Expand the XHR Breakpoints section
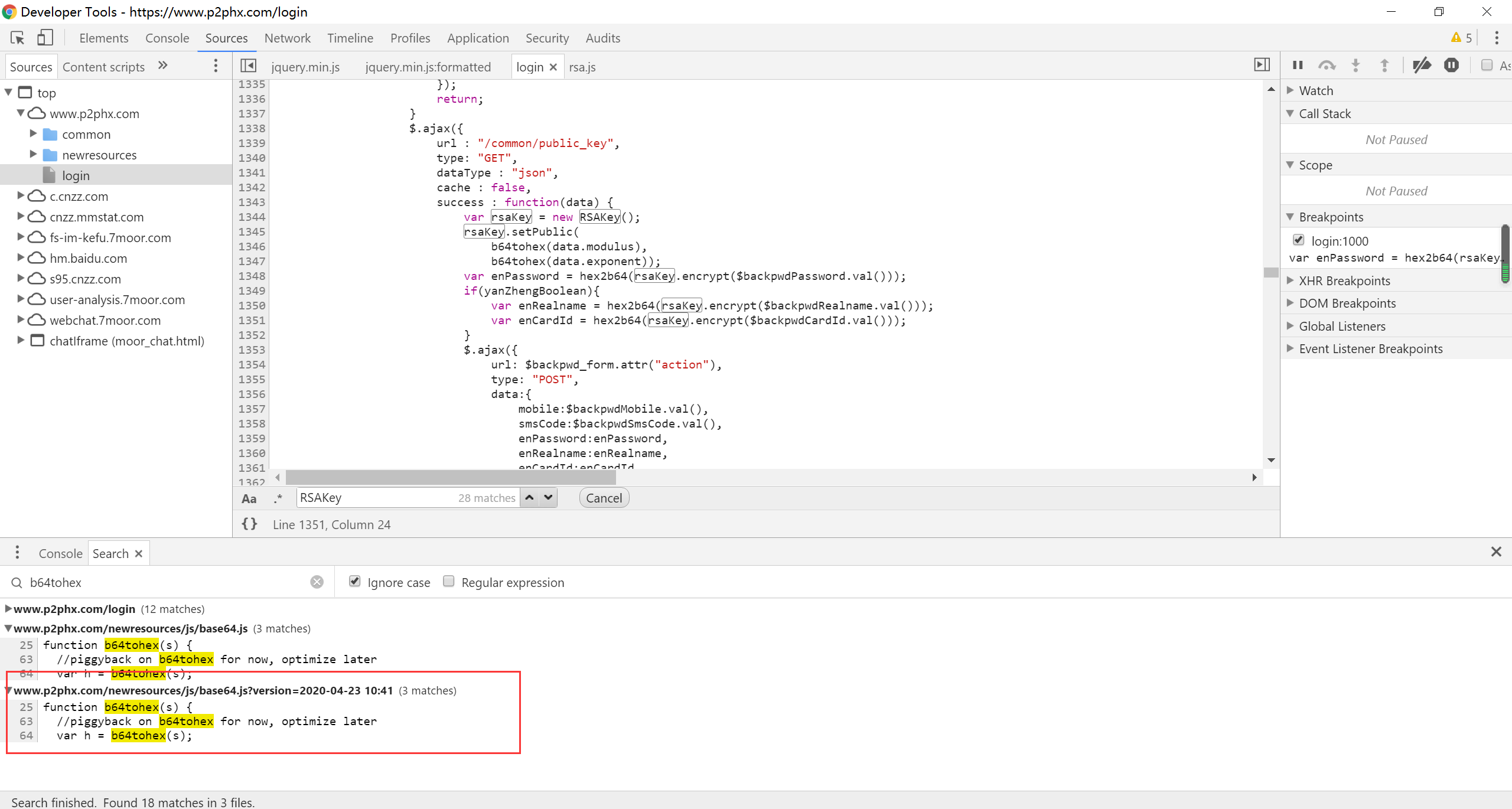 pos(1344,281)
